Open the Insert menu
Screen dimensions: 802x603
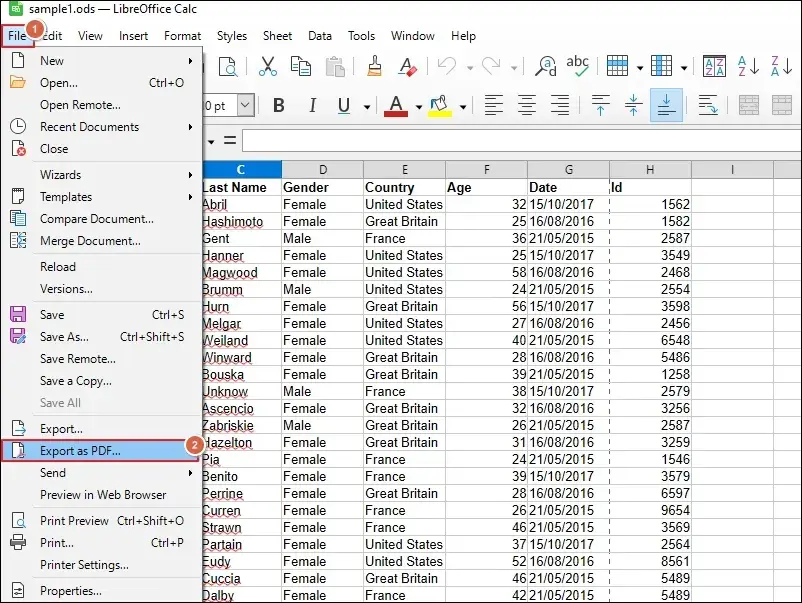click(133, 36)
